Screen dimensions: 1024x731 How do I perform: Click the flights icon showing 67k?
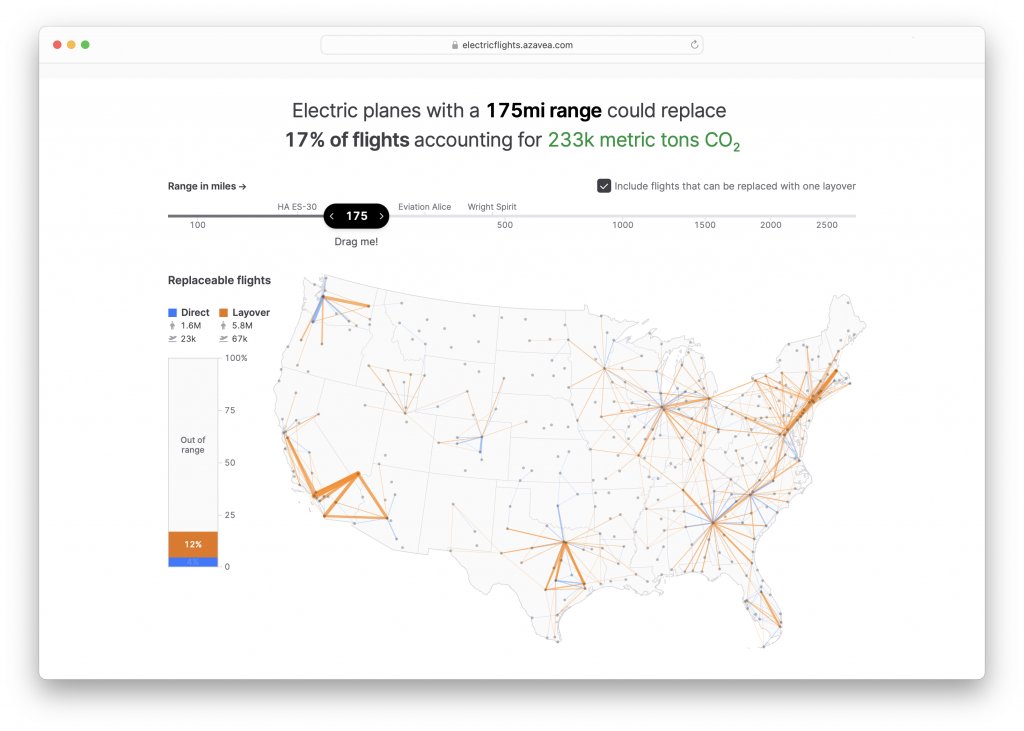(222, 338)
